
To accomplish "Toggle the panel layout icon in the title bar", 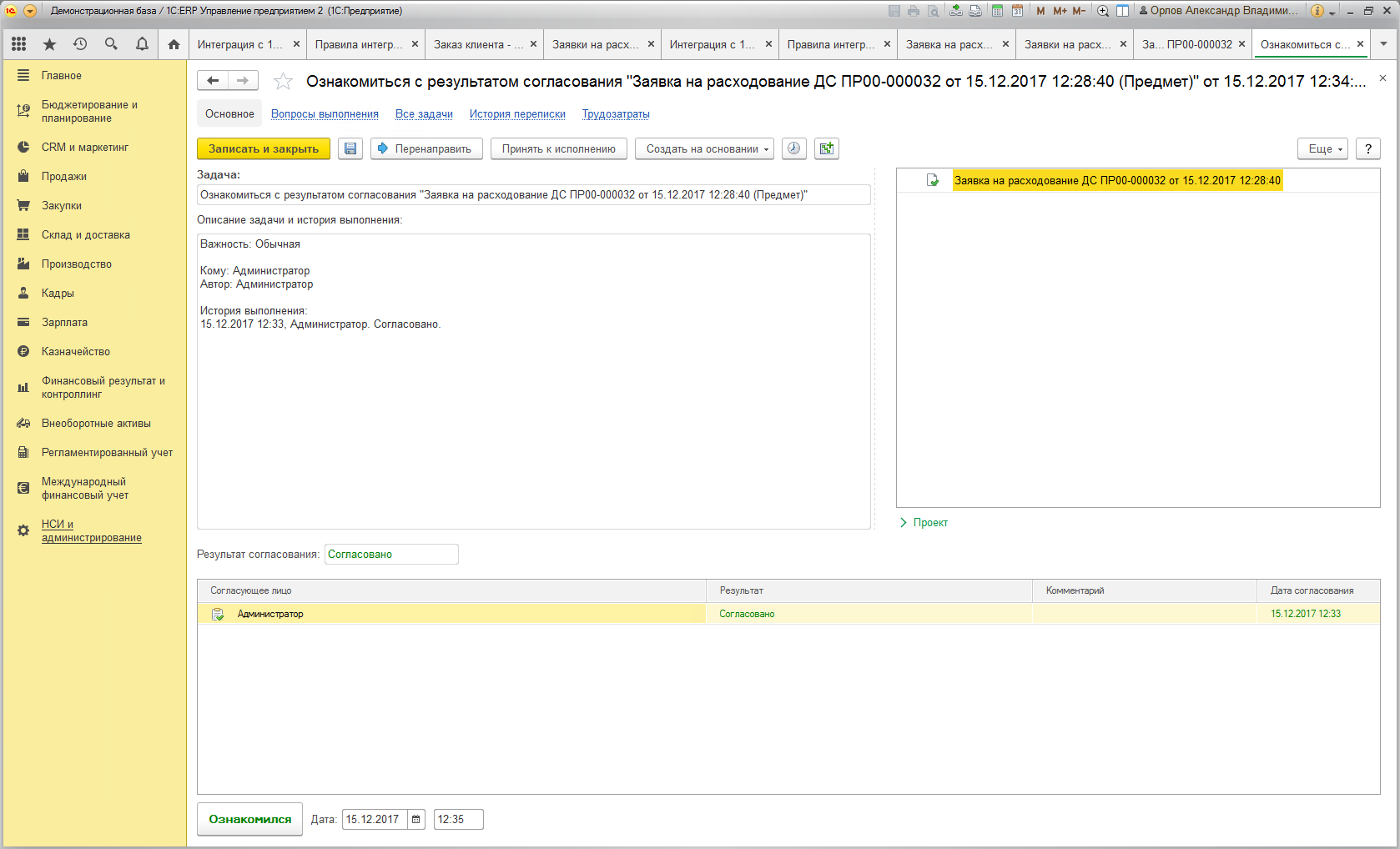I will [1122, 11].
